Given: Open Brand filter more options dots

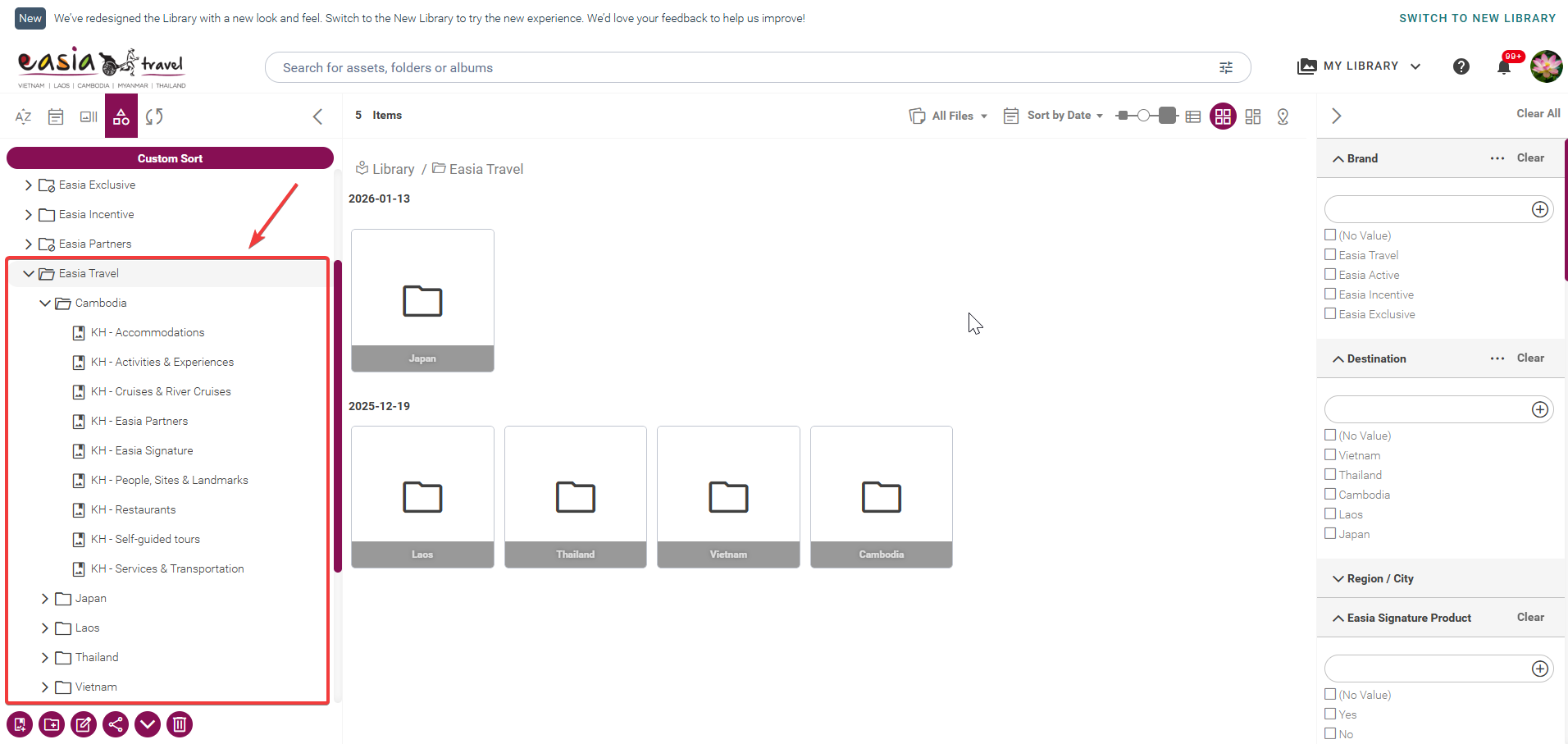Looking at the screenshot, I should 1497,158.
